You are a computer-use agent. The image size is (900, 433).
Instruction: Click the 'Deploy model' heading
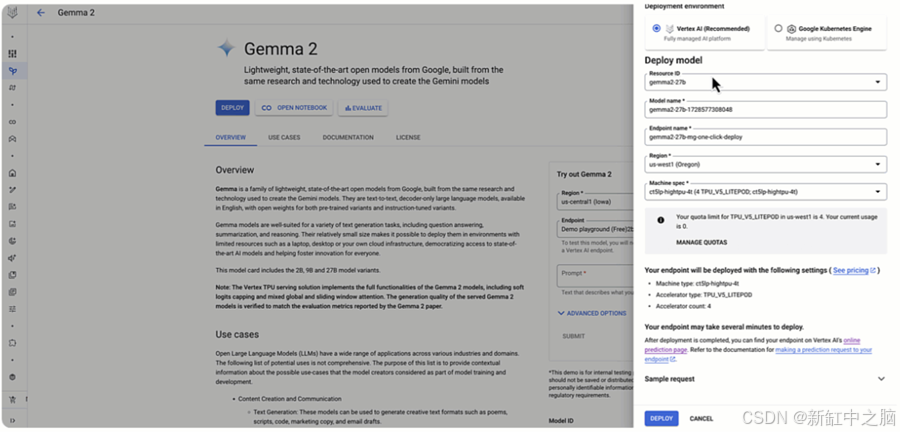pyautogui.click(x=673, y=60)
